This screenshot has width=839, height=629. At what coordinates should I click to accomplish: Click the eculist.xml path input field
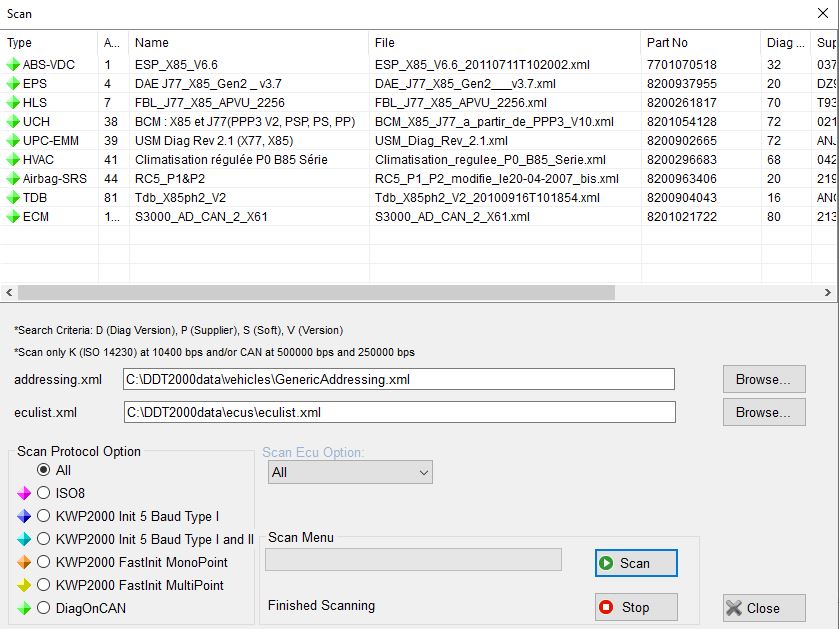[x=399, y=412]
